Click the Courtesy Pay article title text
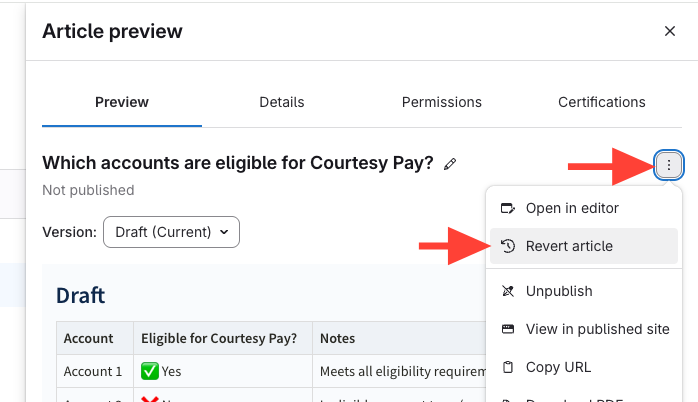The height and width of the screenshot is (402, 698). pos(238,162)
